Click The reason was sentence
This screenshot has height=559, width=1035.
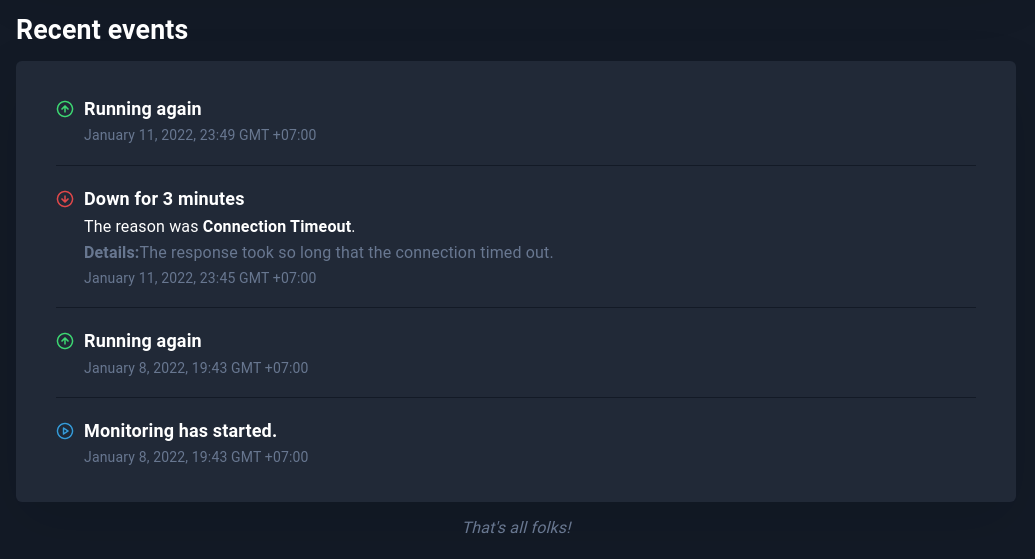point(220,226)
